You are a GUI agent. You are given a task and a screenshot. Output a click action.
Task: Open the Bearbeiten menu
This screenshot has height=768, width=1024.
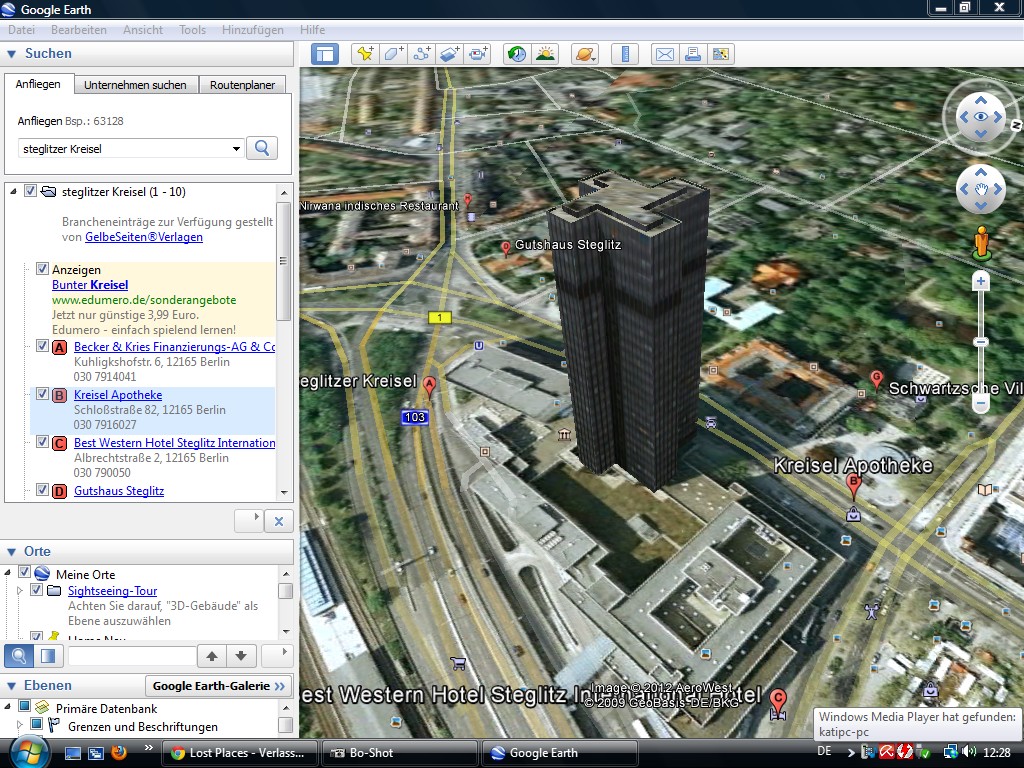coord(78,30)
